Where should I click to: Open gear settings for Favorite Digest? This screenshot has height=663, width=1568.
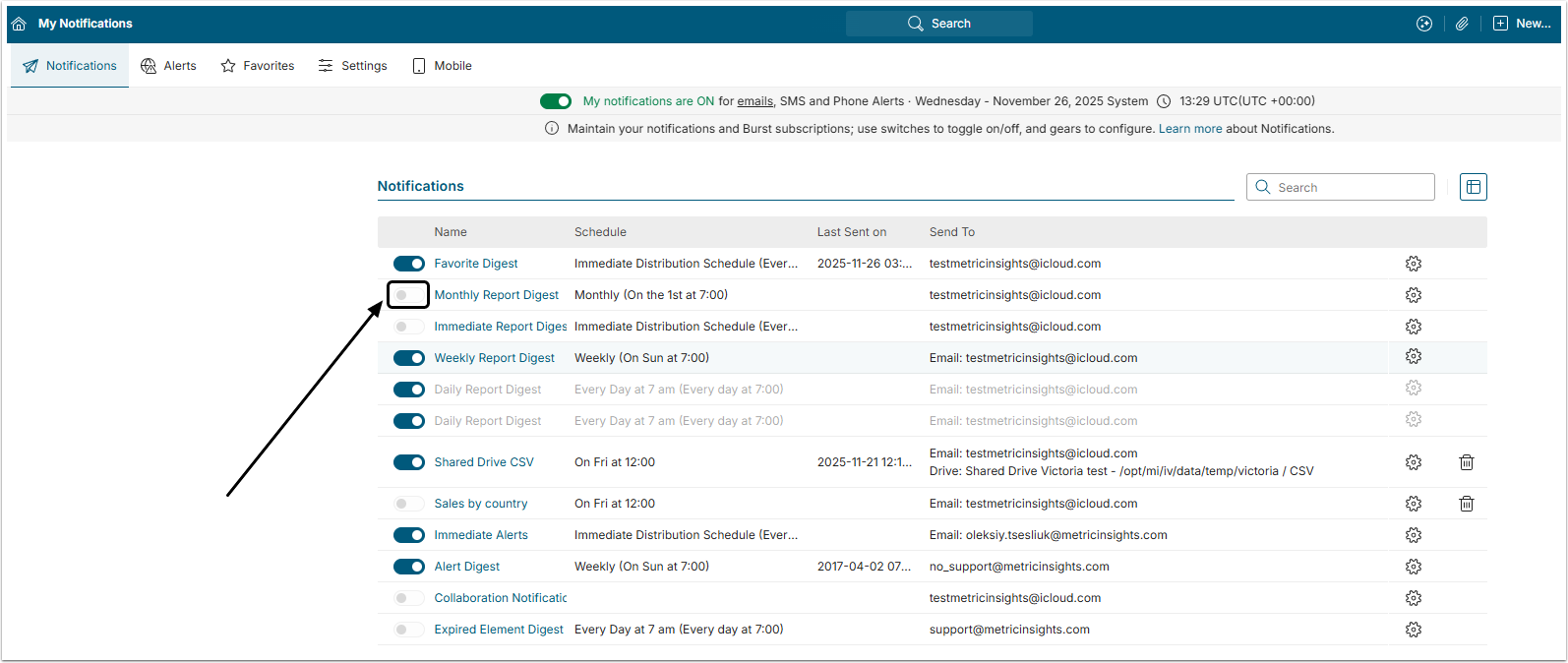pyautogui.click(x=1413, y=264)
